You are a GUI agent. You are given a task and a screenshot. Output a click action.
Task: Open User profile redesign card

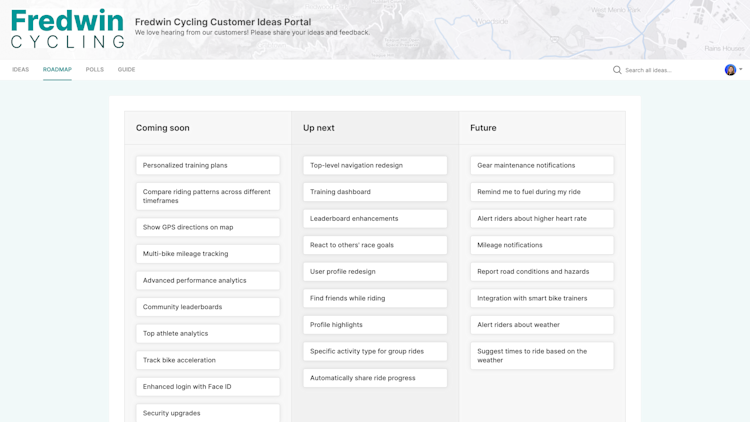[x=375, y=271]
